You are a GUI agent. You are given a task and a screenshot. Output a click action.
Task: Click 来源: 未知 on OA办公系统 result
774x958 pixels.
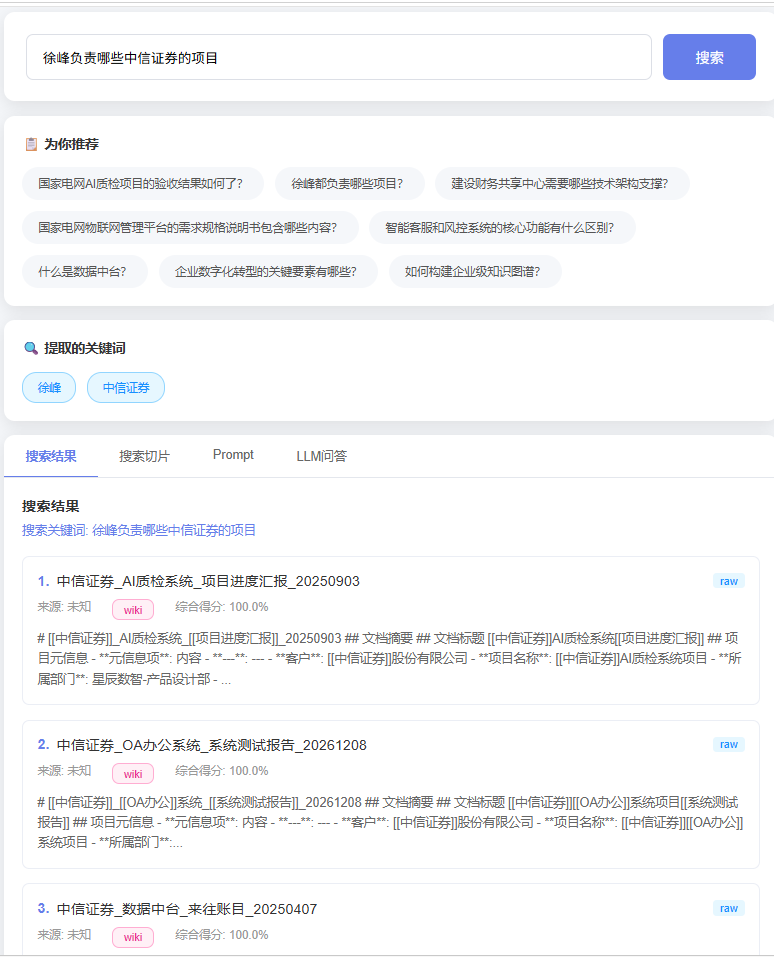(64, 770)
